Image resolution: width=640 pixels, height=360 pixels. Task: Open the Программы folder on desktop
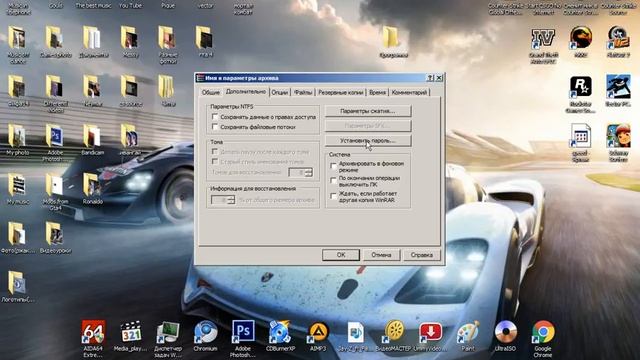[391, 39]
